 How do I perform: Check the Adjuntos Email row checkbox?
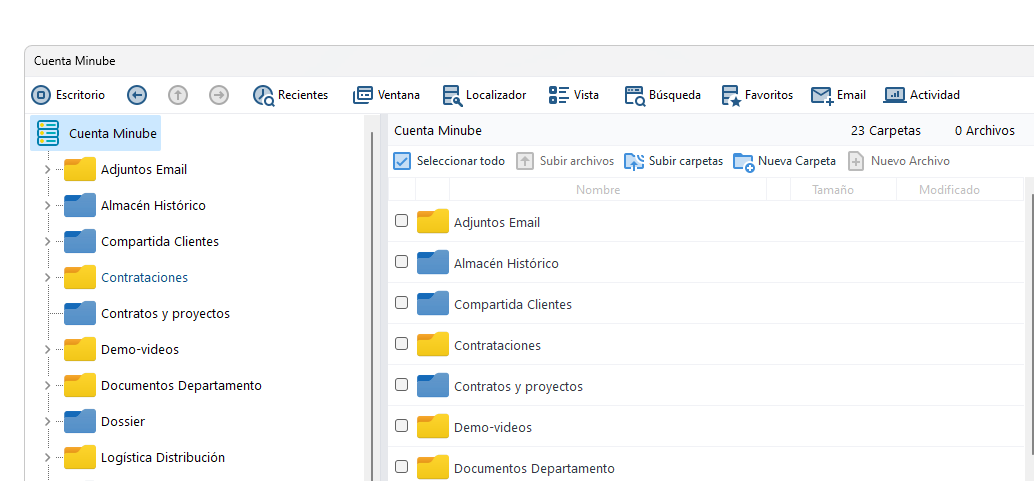pos(401,220)
